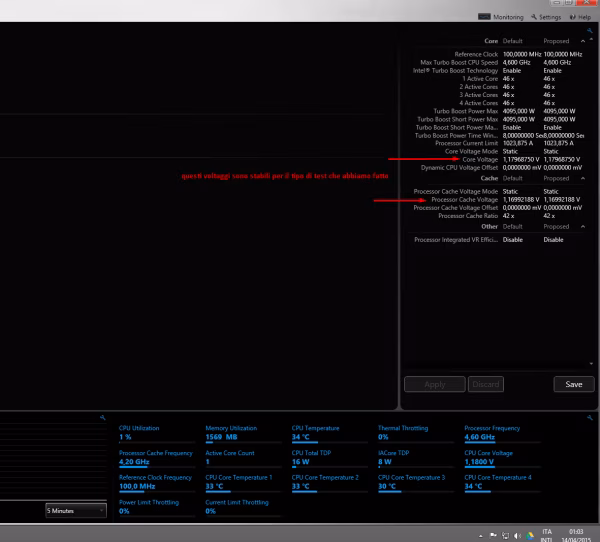Click the Discard button
This screenshot has width=600, height=542.
(486, 384)
